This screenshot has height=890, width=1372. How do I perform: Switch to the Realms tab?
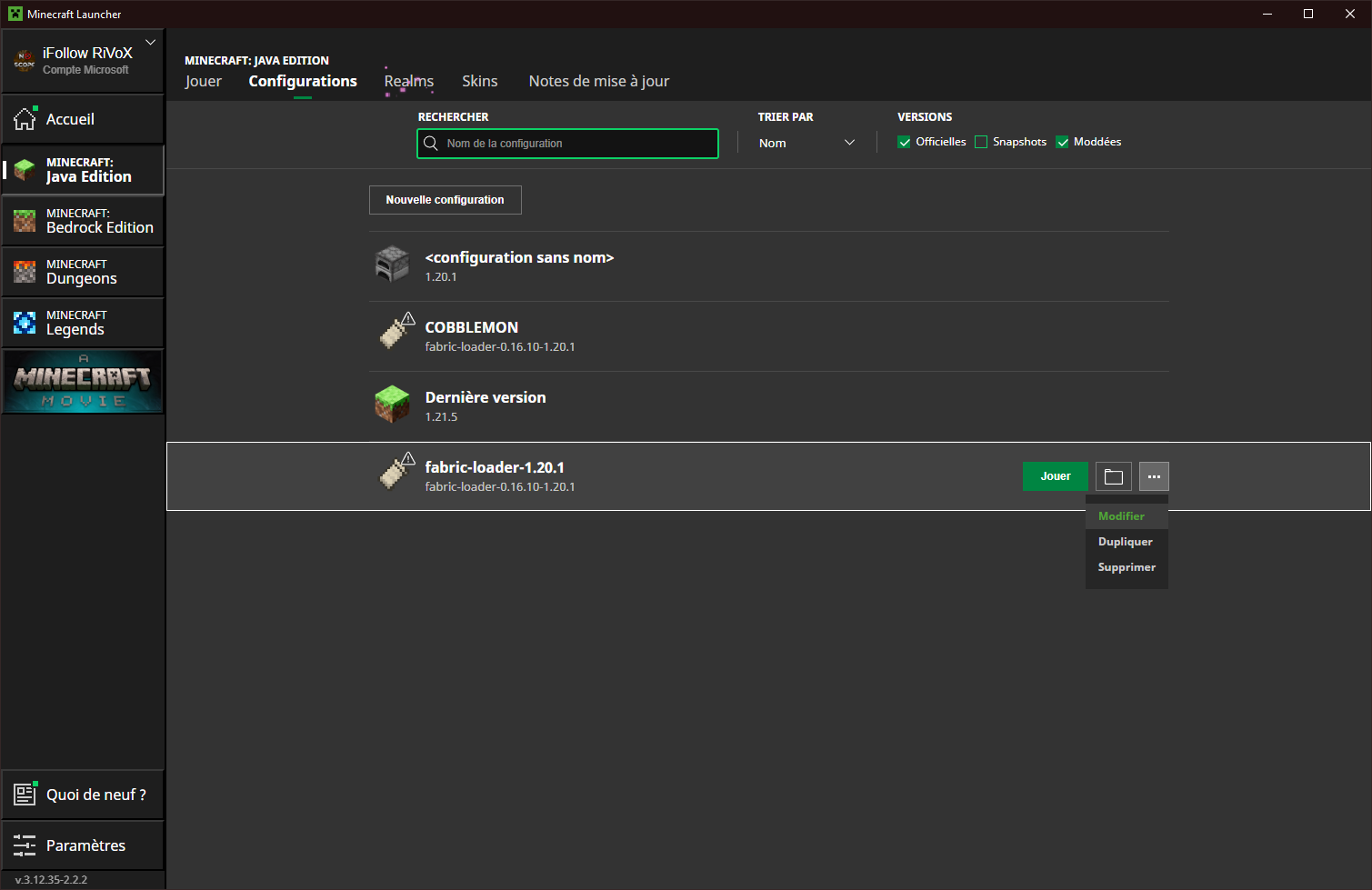[x=409, y=81]
